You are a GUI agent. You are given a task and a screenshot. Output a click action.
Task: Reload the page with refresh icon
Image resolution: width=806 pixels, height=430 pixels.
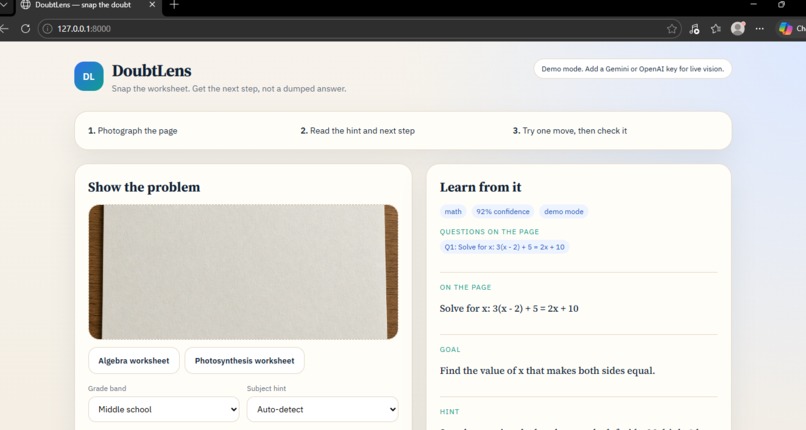(25, 29)
